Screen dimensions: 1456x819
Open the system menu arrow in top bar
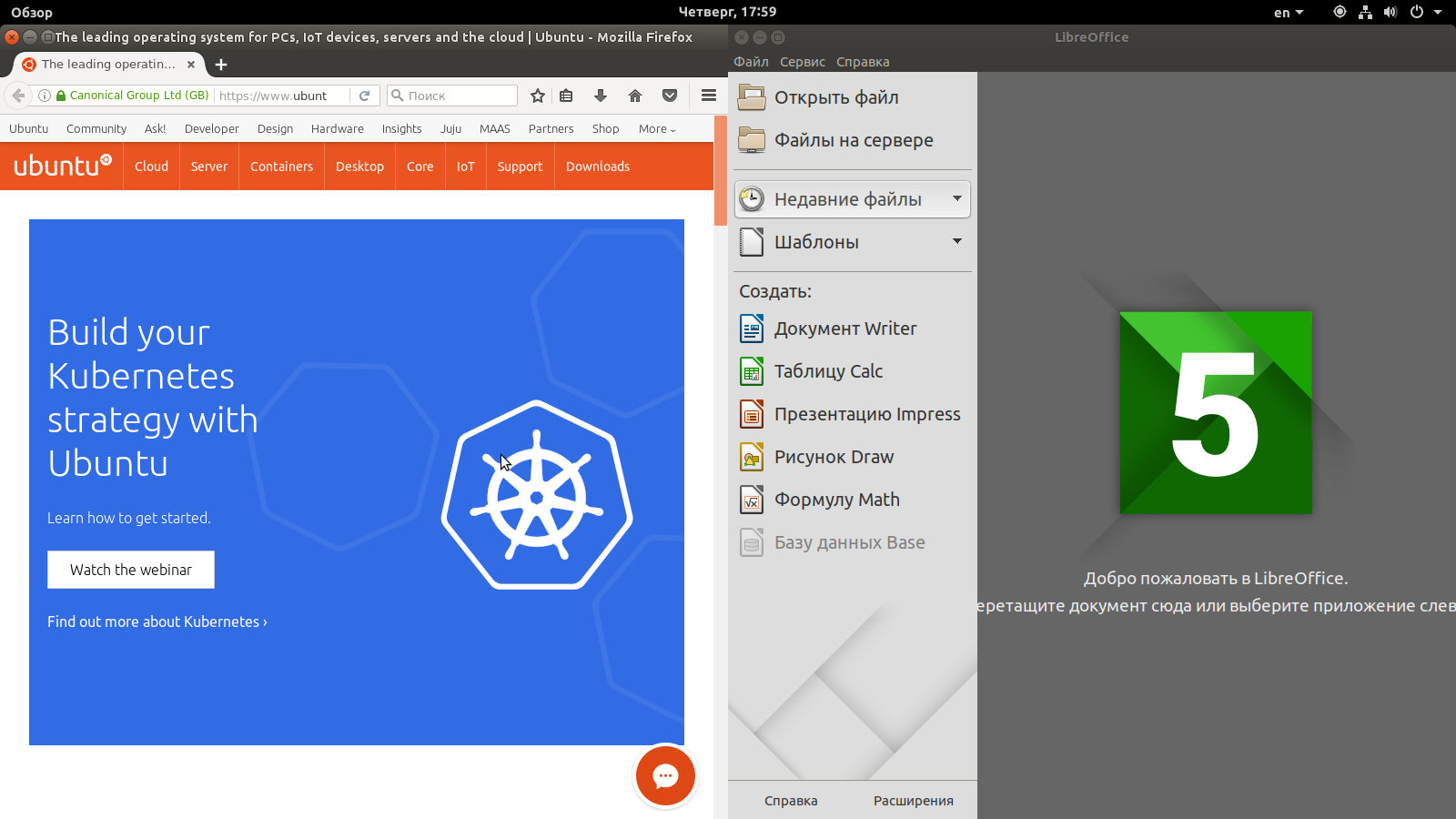pyautogui.click(x=1438, y=12)
